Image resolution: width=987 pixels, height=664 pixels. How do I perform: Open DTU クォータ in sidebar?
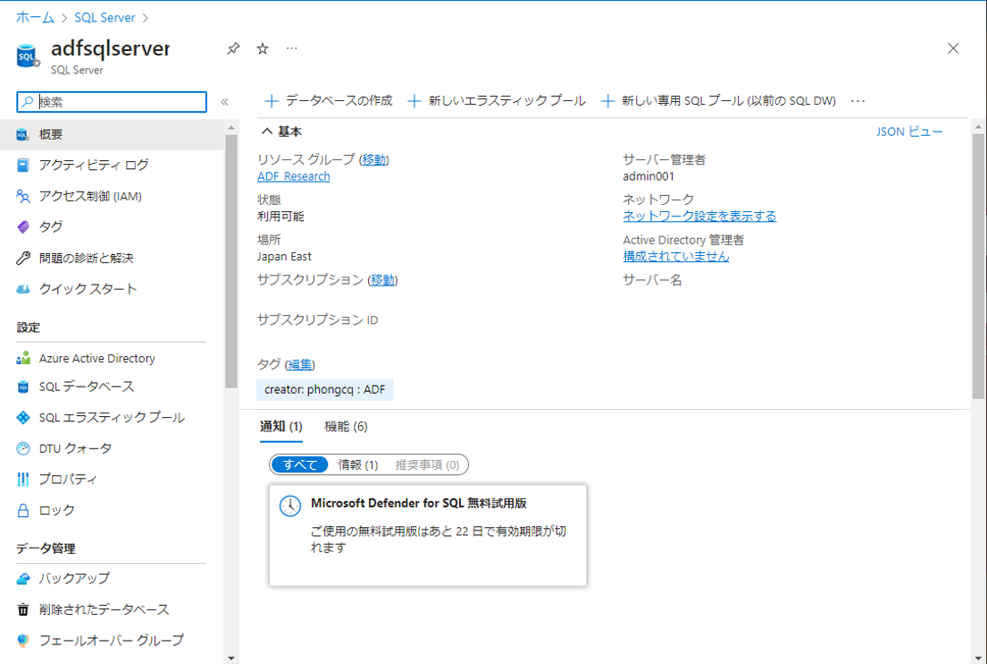pyautogui.click(x=75, y=449)
